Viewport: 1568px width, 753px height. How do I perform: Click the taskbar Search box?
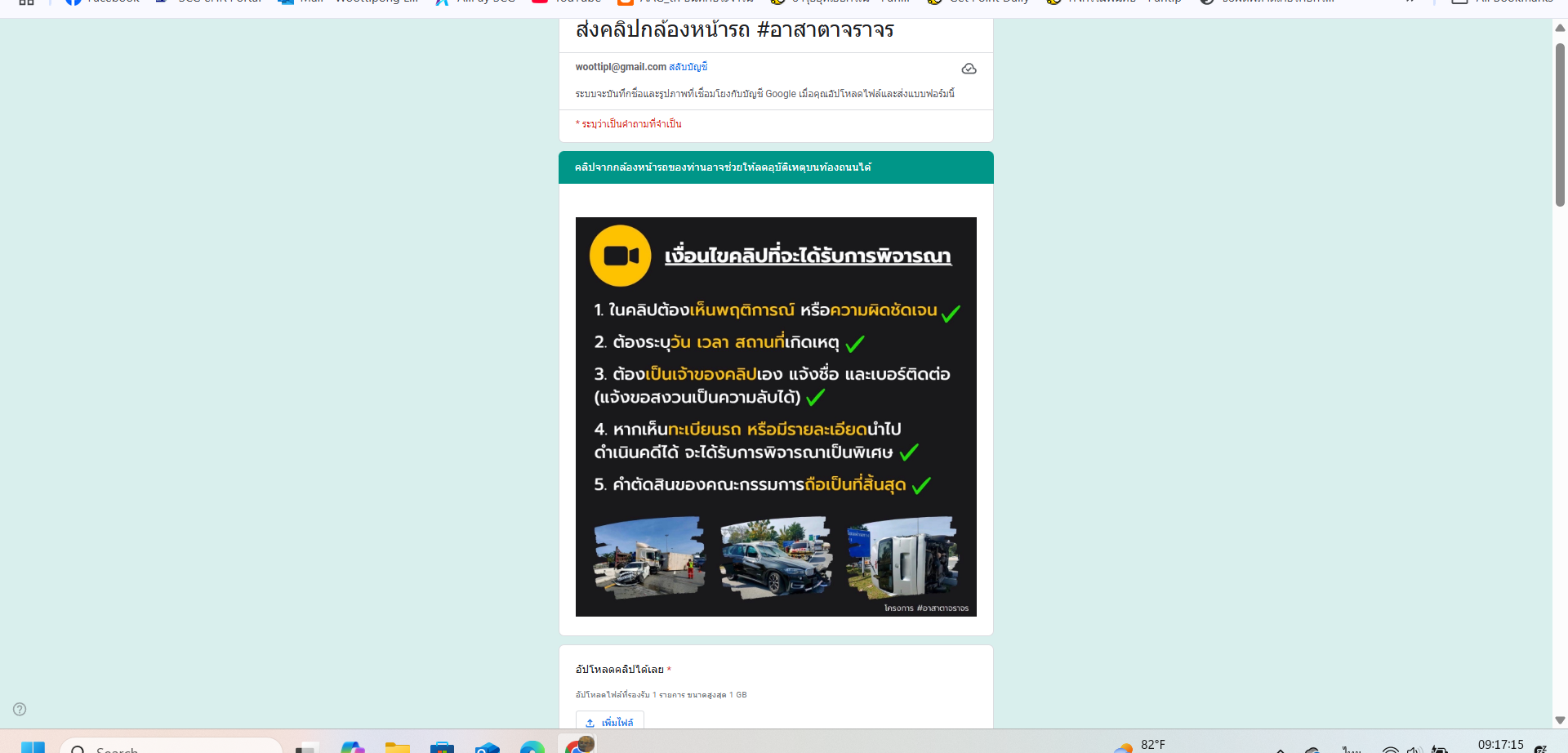pos(171,746)
